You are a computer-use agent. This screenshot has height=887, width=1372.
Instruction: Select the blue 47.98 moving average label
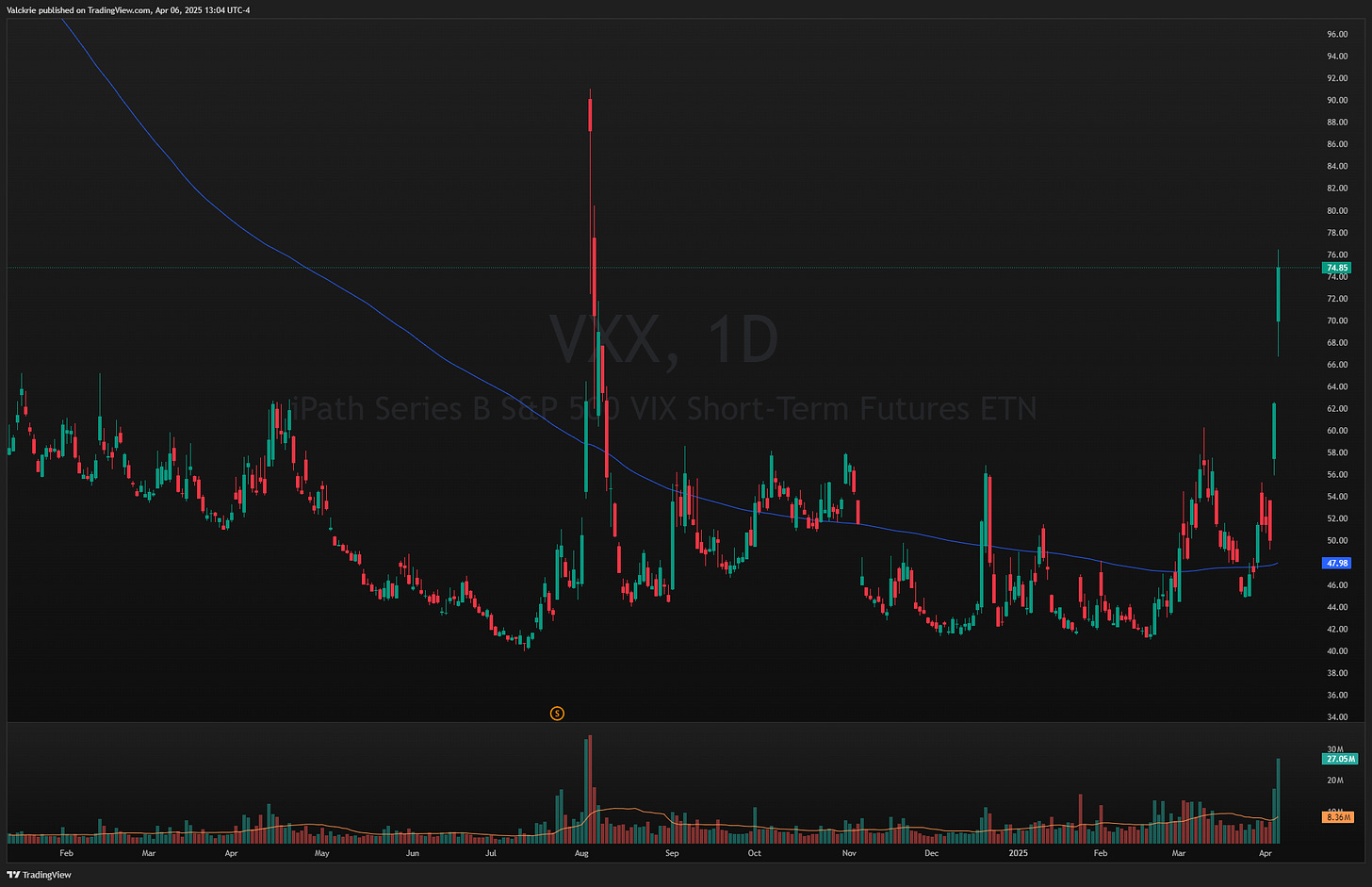pos(1337,563)
